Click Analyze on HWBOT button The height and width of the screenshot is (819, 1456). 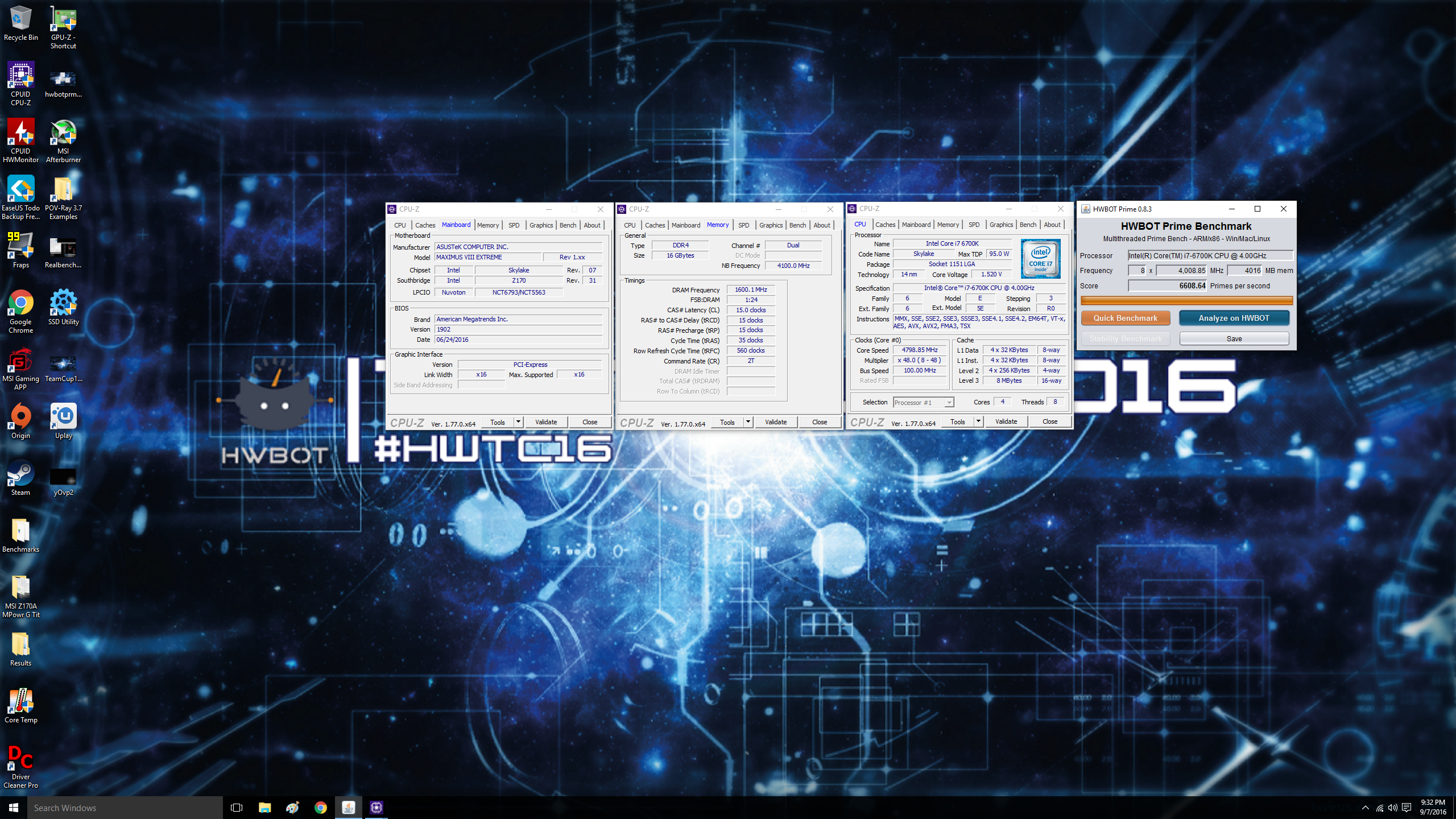point(1234,318)
